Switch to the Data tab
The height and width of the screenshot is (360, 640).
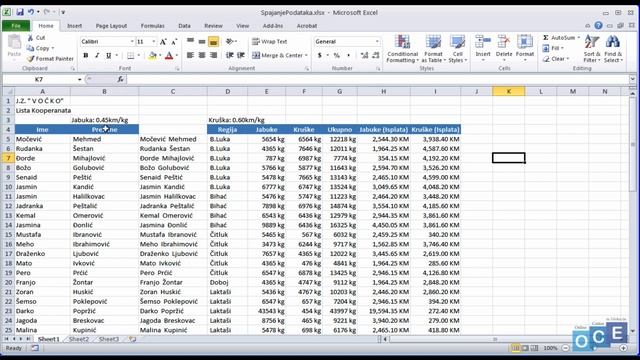tap(184, 26)
